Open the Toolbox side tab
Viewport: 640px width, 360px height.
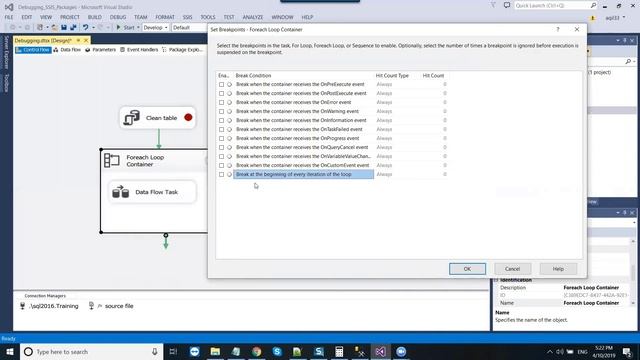(x=6, y=83)
